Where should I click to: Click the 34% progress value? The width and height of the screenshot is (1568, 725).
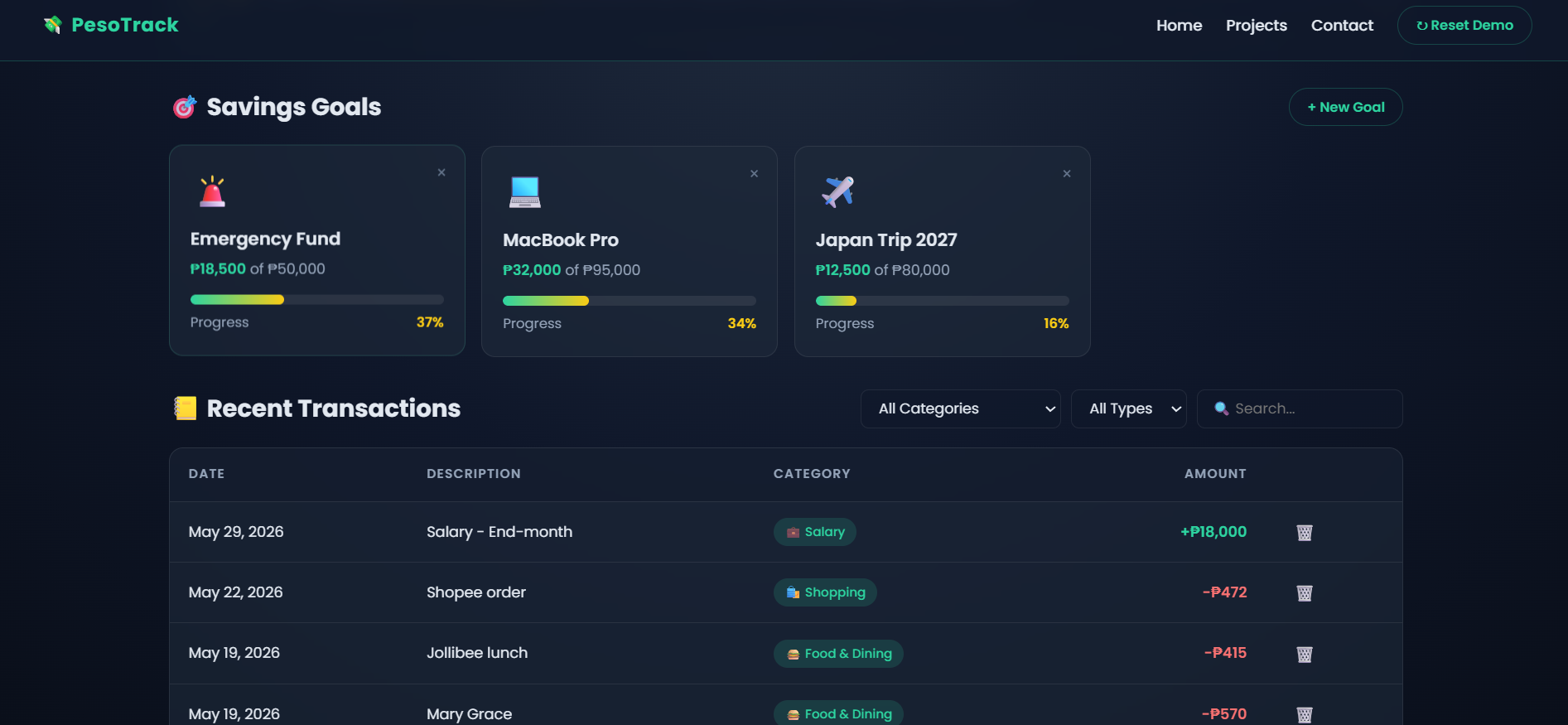742,323
